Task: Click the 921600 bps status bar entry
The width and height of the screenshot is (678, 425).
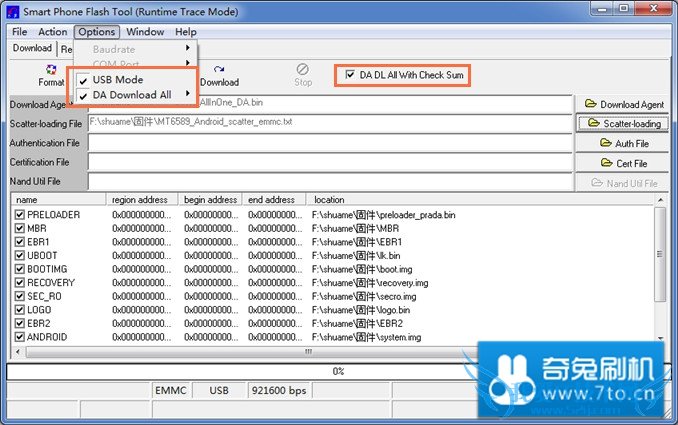Action: coord(279,390)
